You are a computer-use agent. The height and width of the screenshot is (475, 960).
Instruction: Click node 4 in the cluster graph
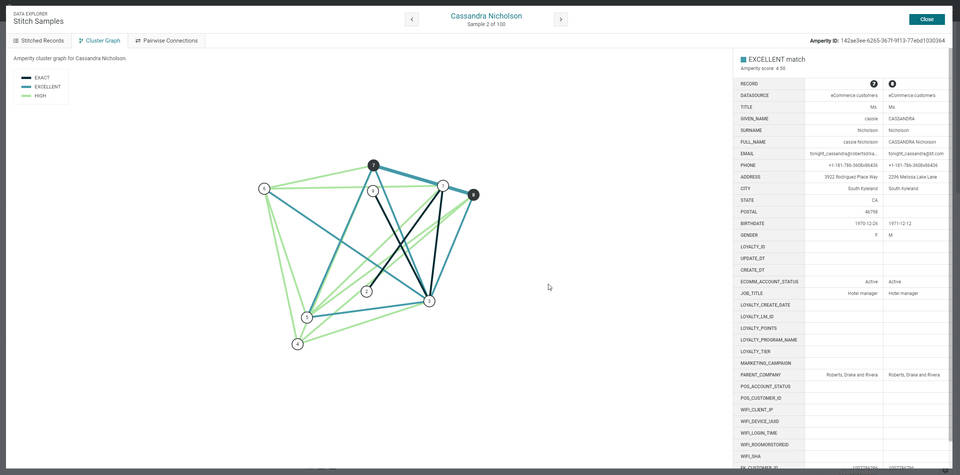pos(297,344)
